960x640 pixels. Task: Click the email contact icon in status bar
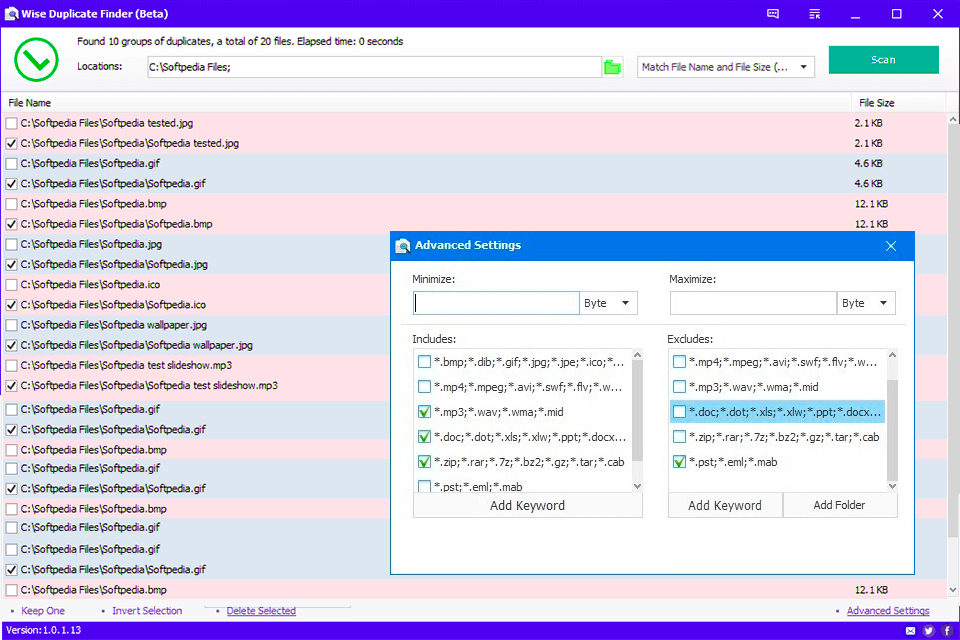(912, 631)
